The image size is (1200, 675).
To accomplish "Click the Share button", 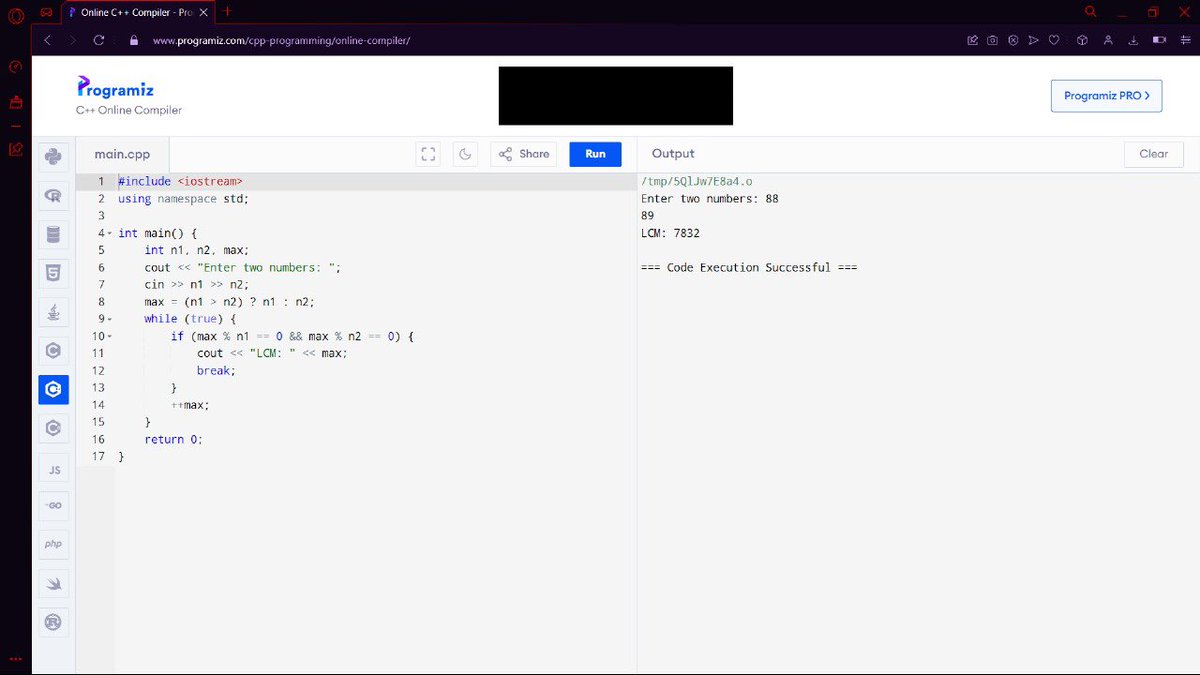I will click(x=524, y=154).
